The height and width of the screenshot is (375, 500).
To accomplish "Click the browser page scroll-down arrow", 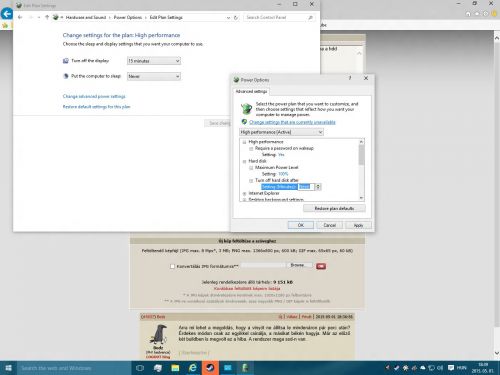I will 497,353.
